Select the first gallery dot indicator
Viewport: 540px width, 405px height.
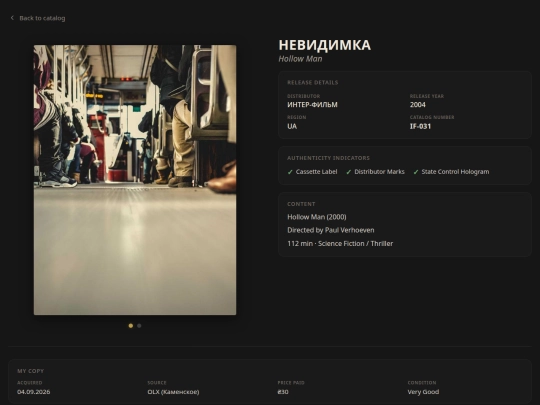(131, 325)
